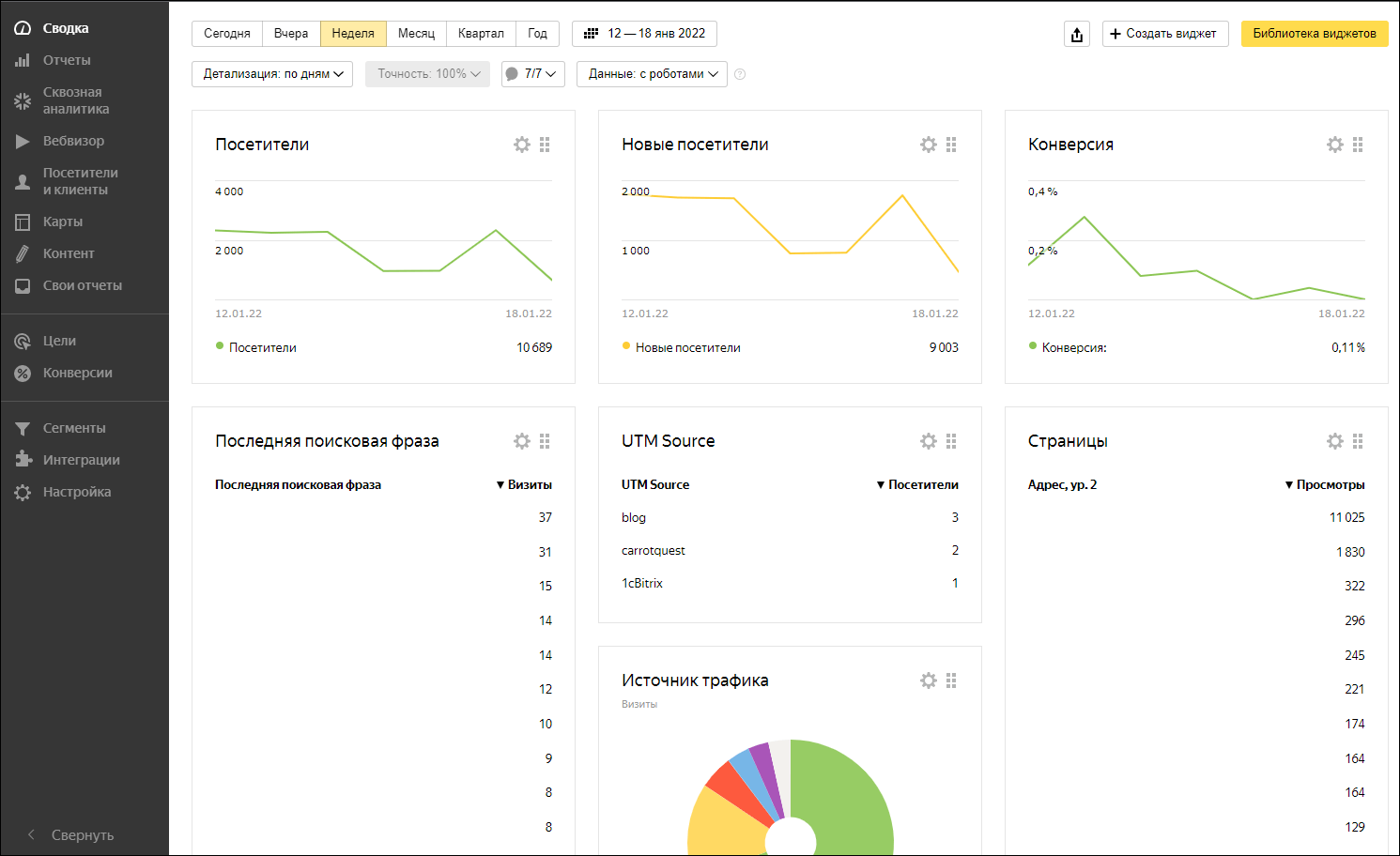1400x856 pixels.
Task: Expand Детализация: по дням dropdown
Action: tap(272, 74)
